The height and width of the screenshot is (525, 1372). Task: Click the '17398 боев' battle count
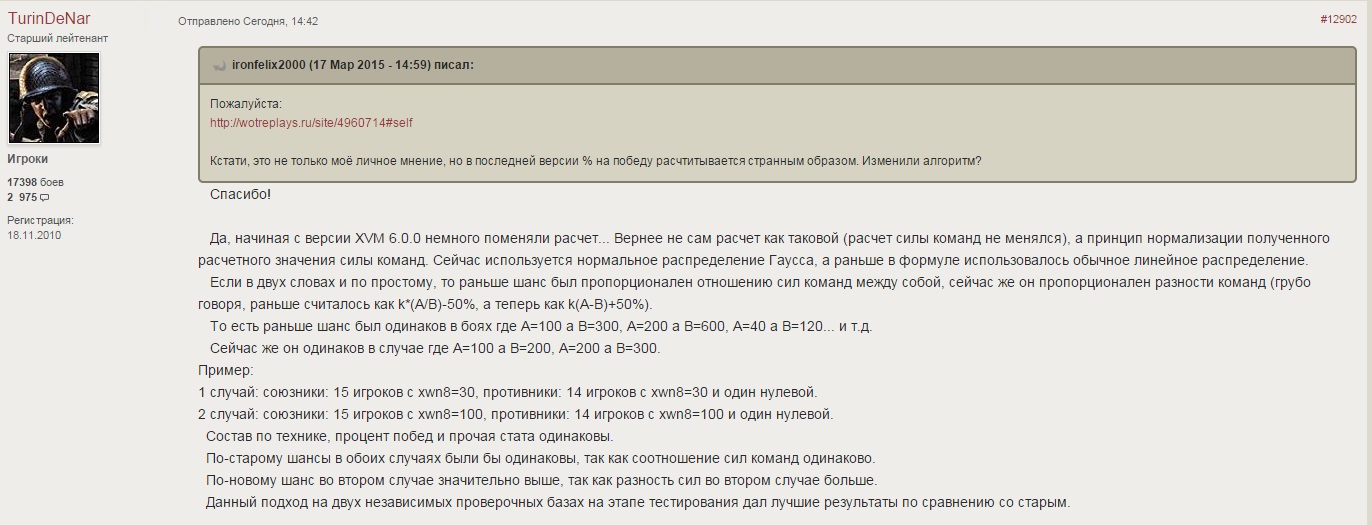[35, 182]
